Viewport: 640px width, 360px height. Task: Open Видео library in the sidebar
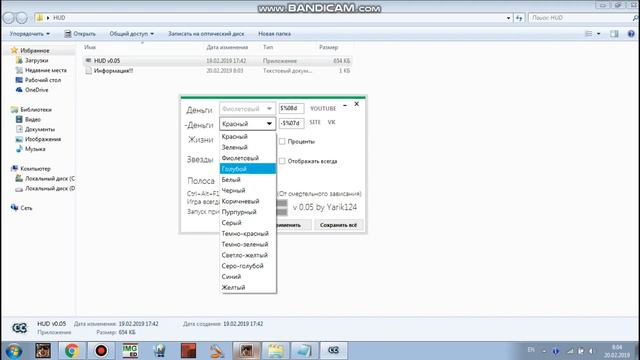(33, 120)
